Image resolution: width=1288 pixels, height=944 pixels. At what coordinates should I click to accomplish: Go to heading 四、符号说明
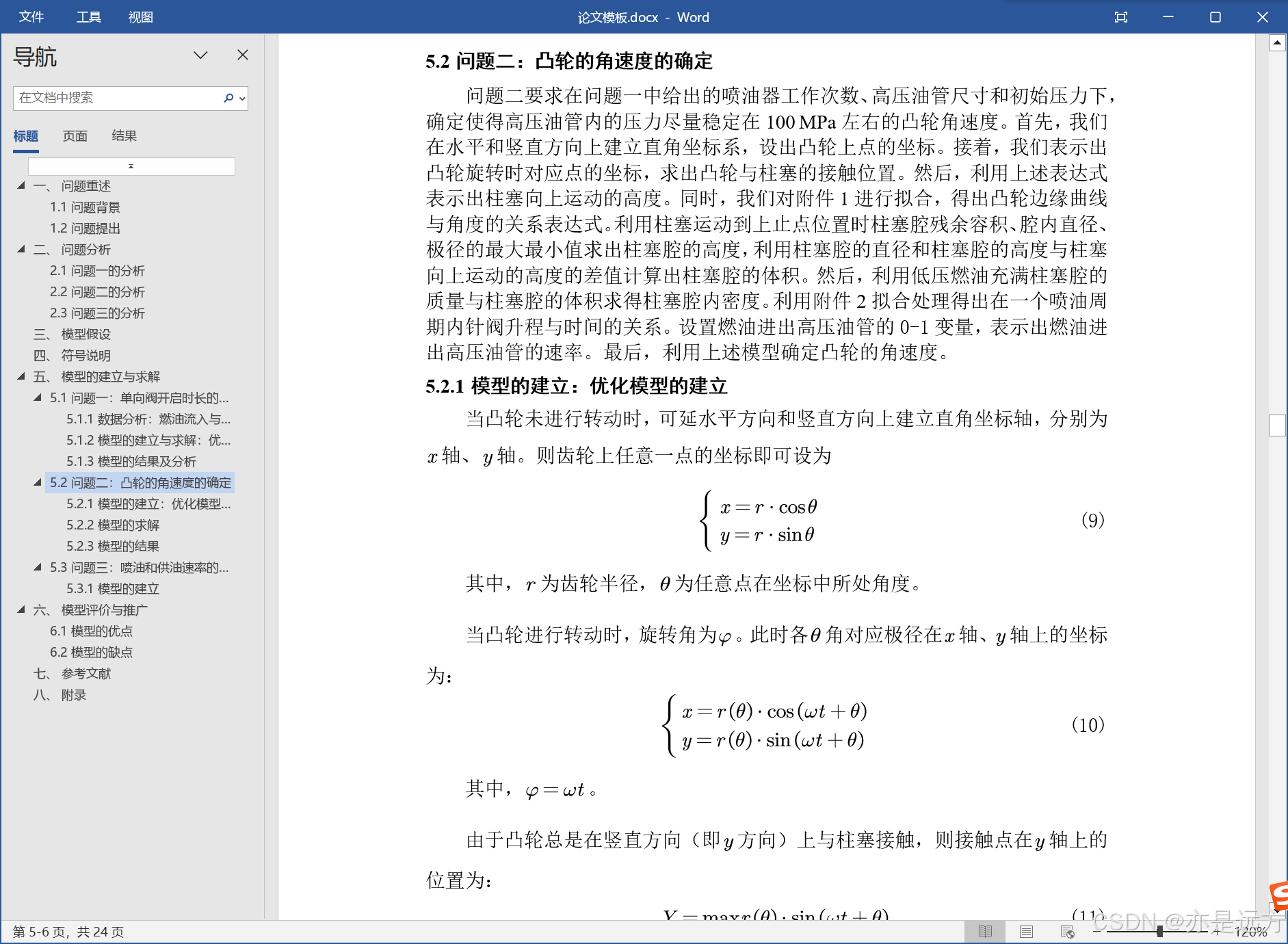72,356
